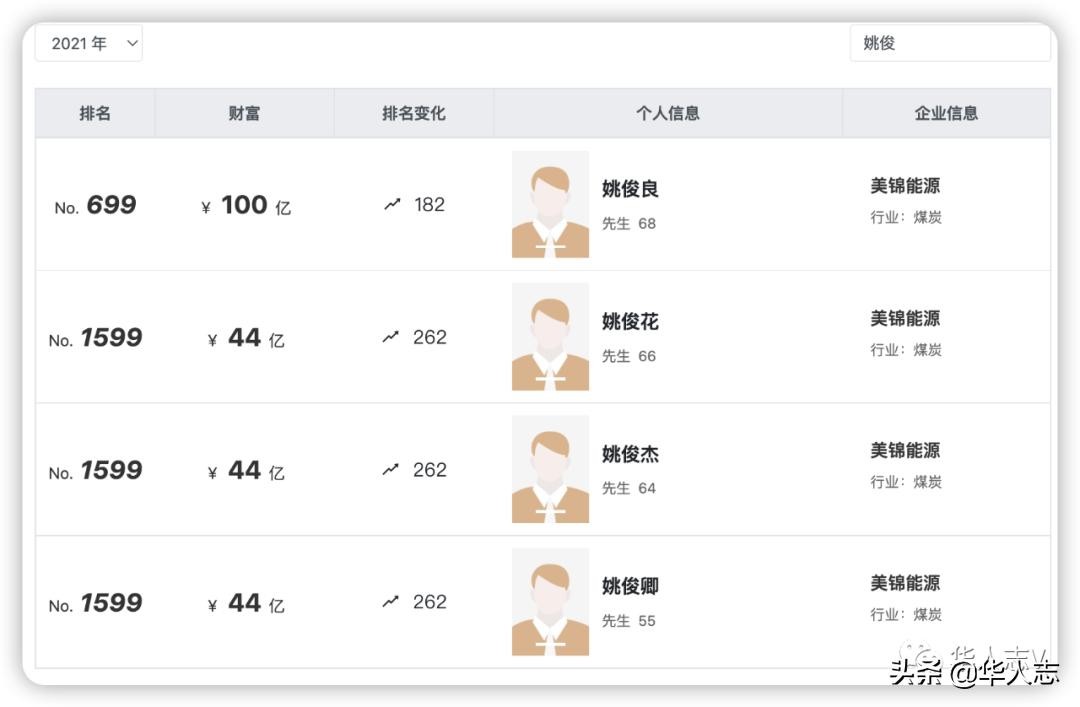
Task: Click the avatar of 姚俊卿
Action: pyautogui.click(x=550, y=602)
